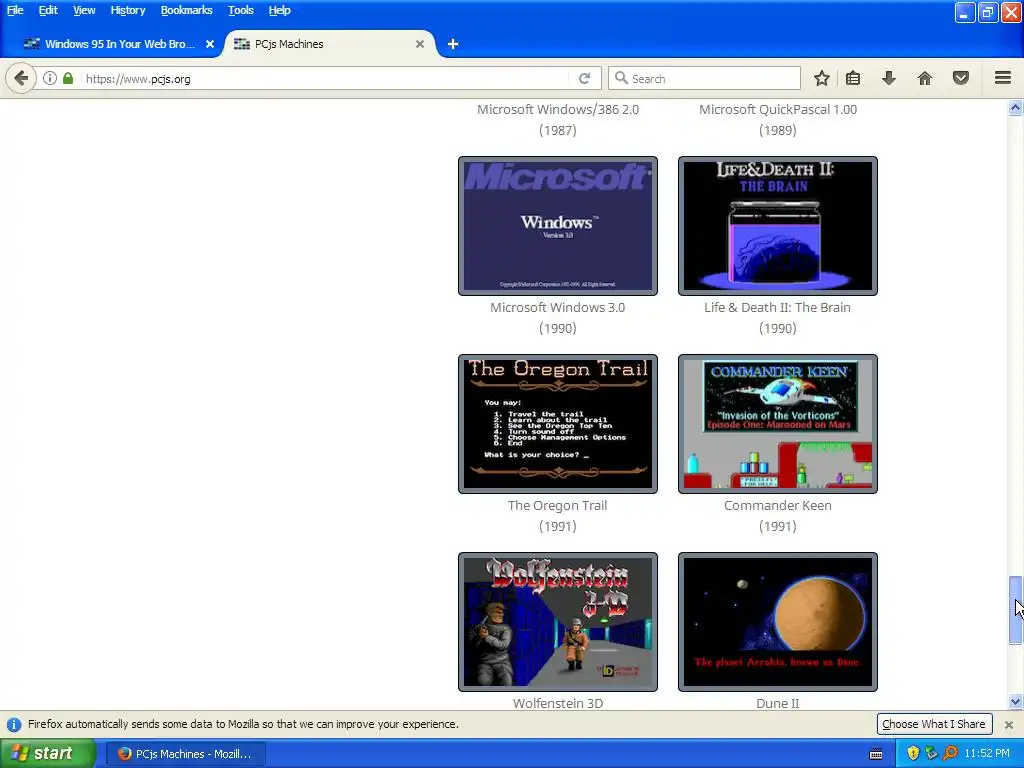Show bookmarks list icon in toolbar
Image resolution: width=1024 pixels, height=768 pixels.
coord(853,78)
